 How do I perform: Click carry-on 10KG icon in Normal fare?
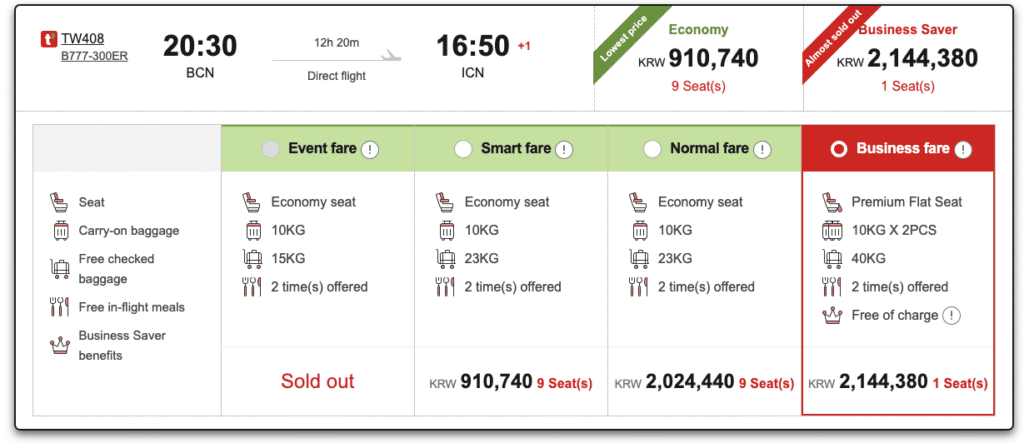pos(639,231)
